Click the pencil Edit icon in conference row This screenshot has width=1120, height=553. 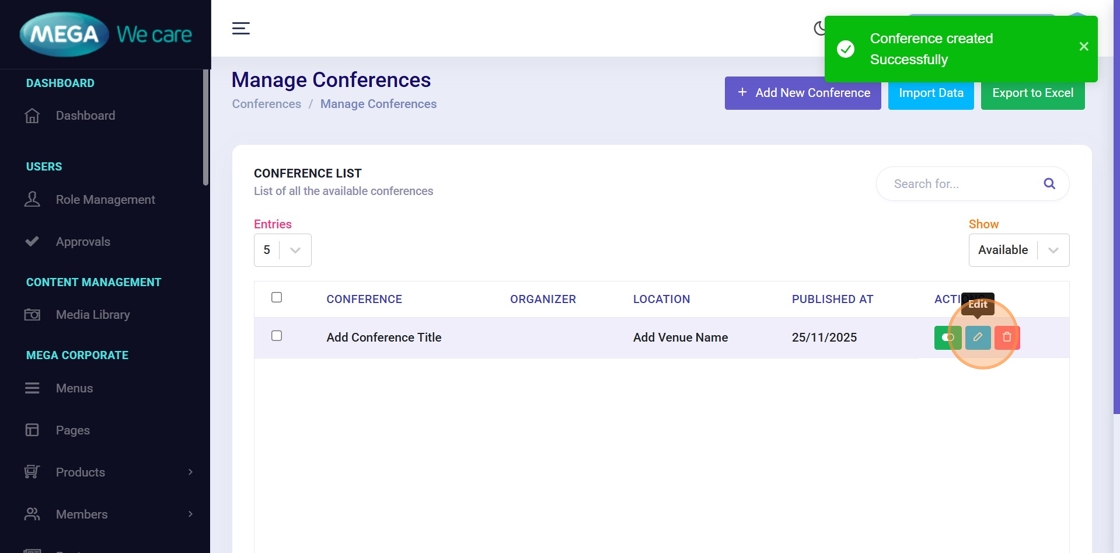(x=978, y=338)
